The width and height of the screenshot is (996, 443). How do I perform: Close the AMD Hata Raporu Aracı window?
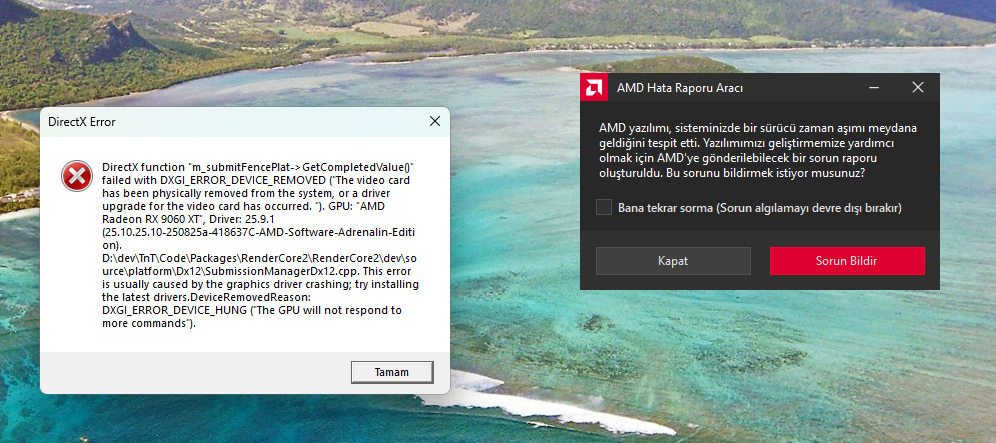pos(917,87)
